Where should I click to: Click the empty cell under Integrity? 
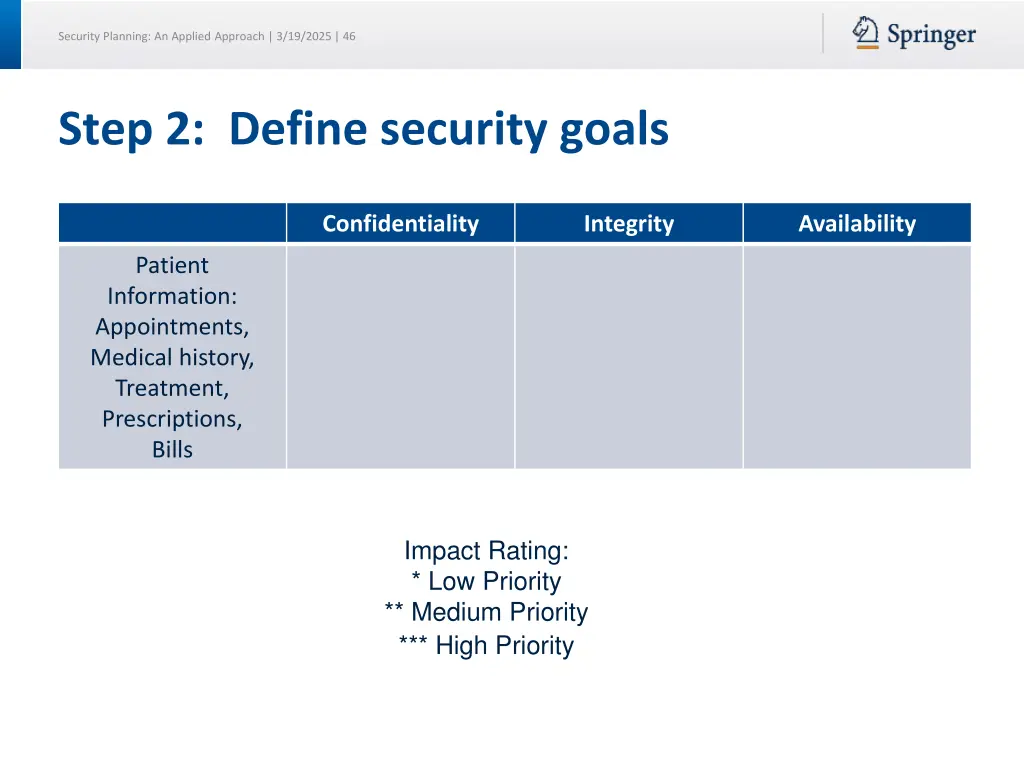tap(629, 357)
